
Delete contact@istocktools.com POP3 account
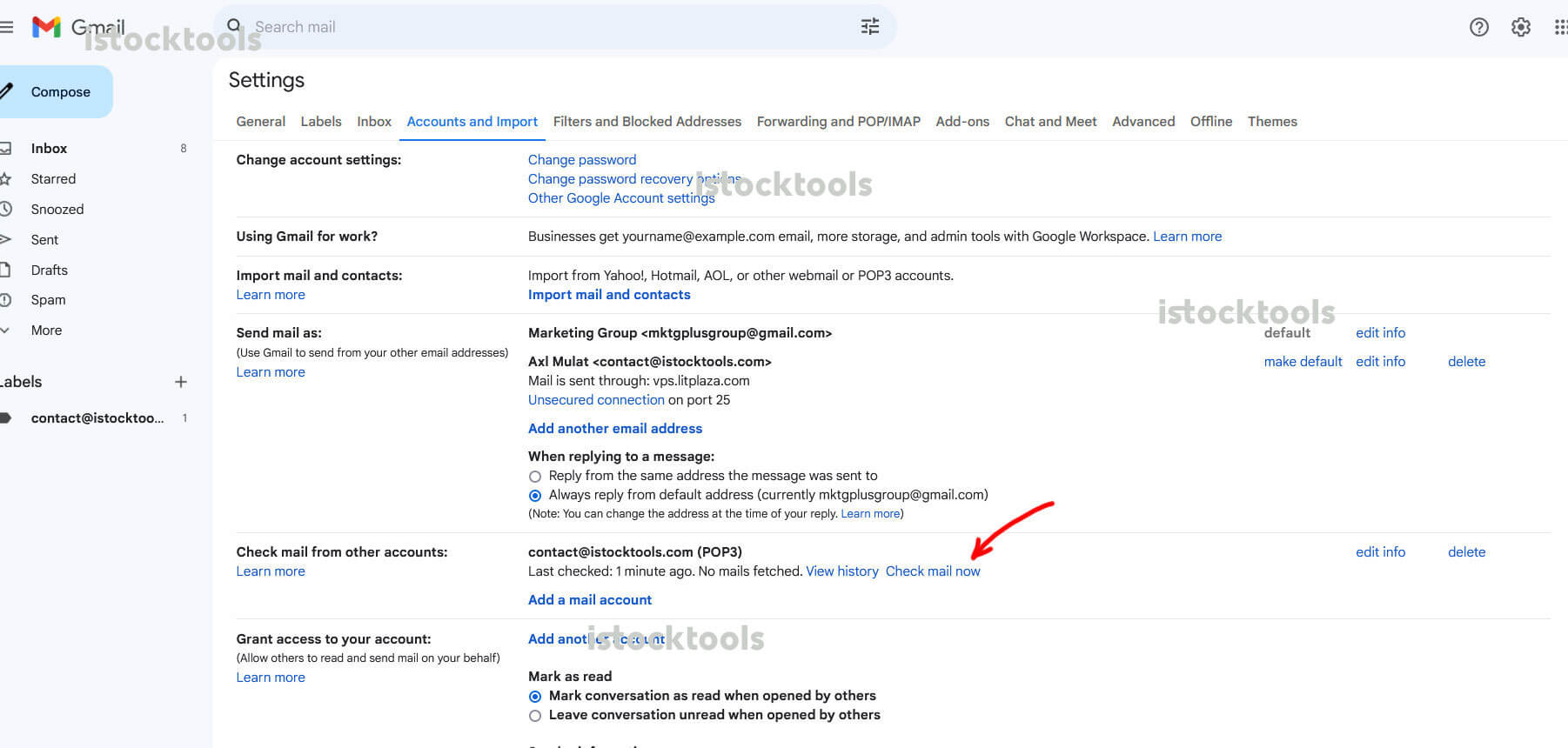(x=1466, y=552)
